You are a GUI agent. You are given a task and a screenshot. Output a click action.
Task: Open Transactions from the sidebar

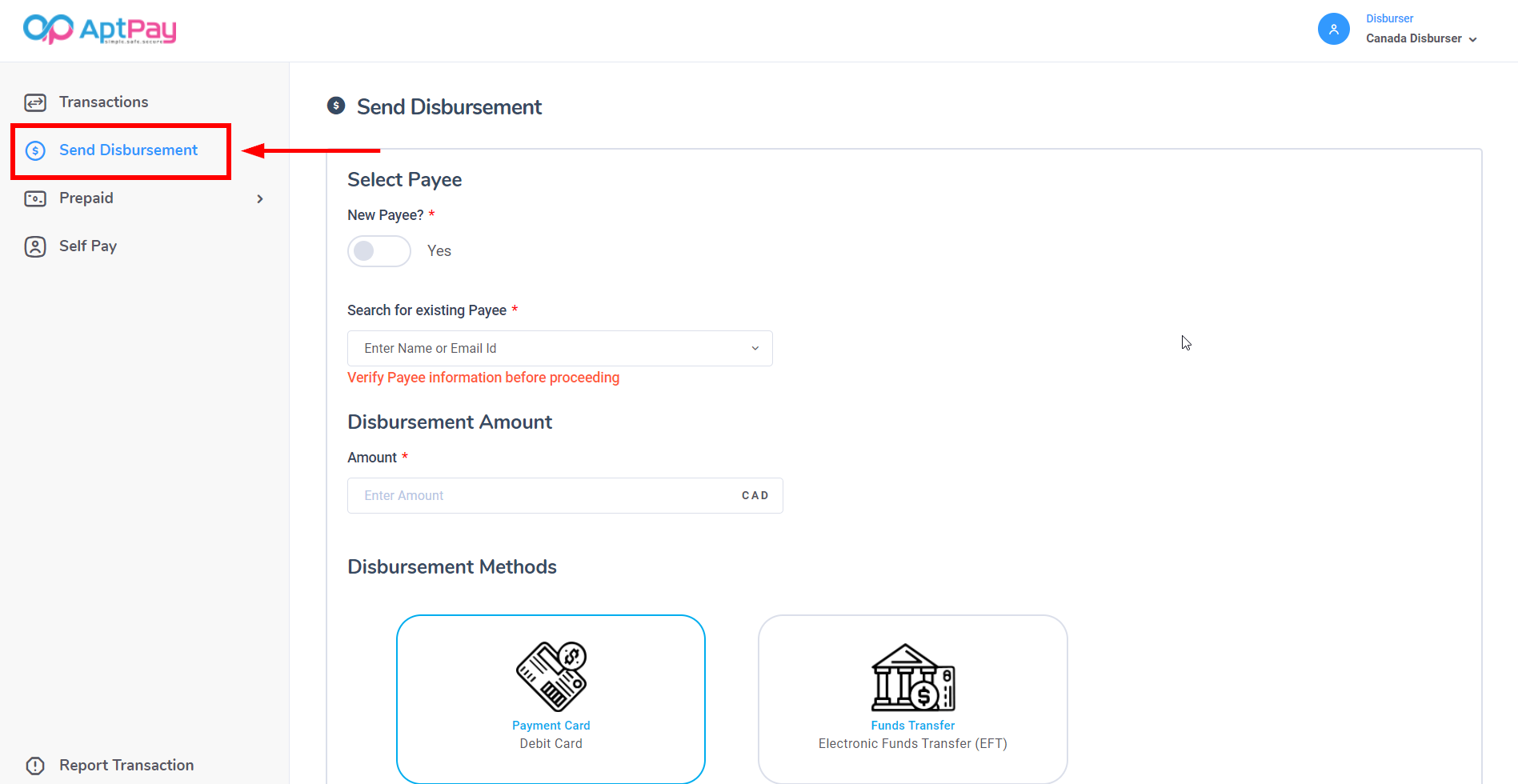[x=103, y=102]
